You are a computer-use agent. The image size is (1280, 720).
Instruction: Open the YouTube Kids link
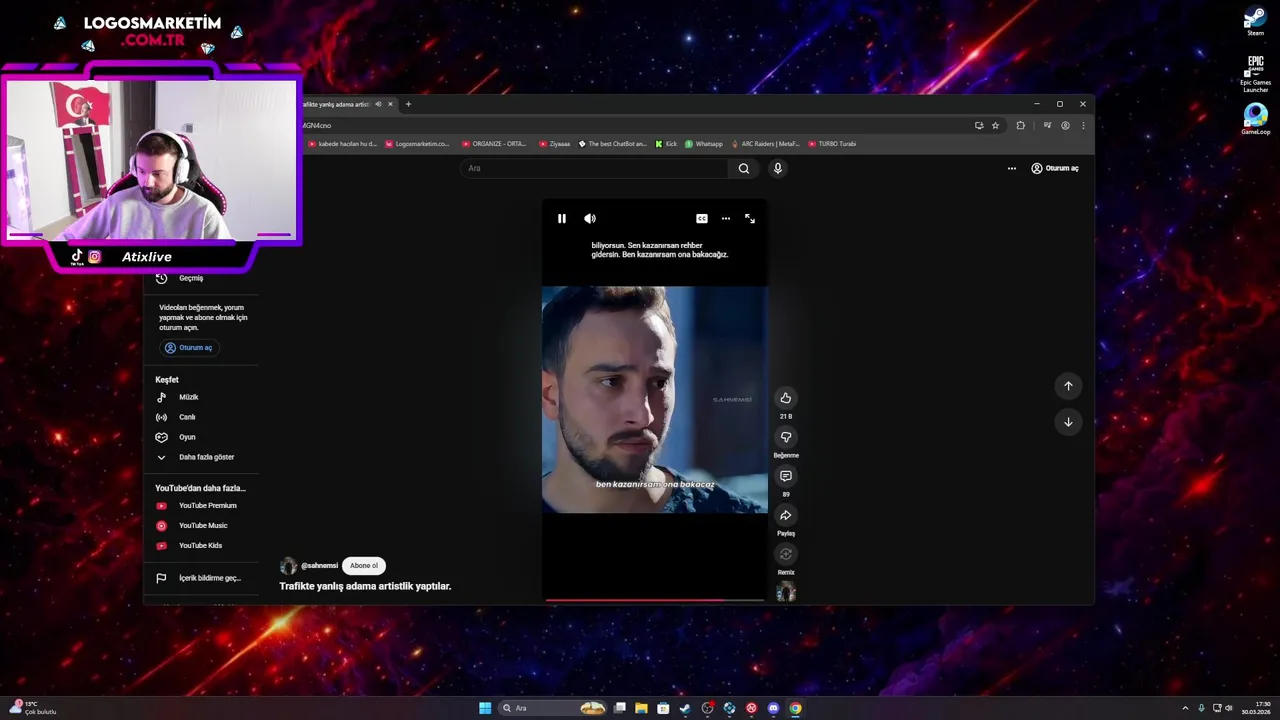pos(200,546)
